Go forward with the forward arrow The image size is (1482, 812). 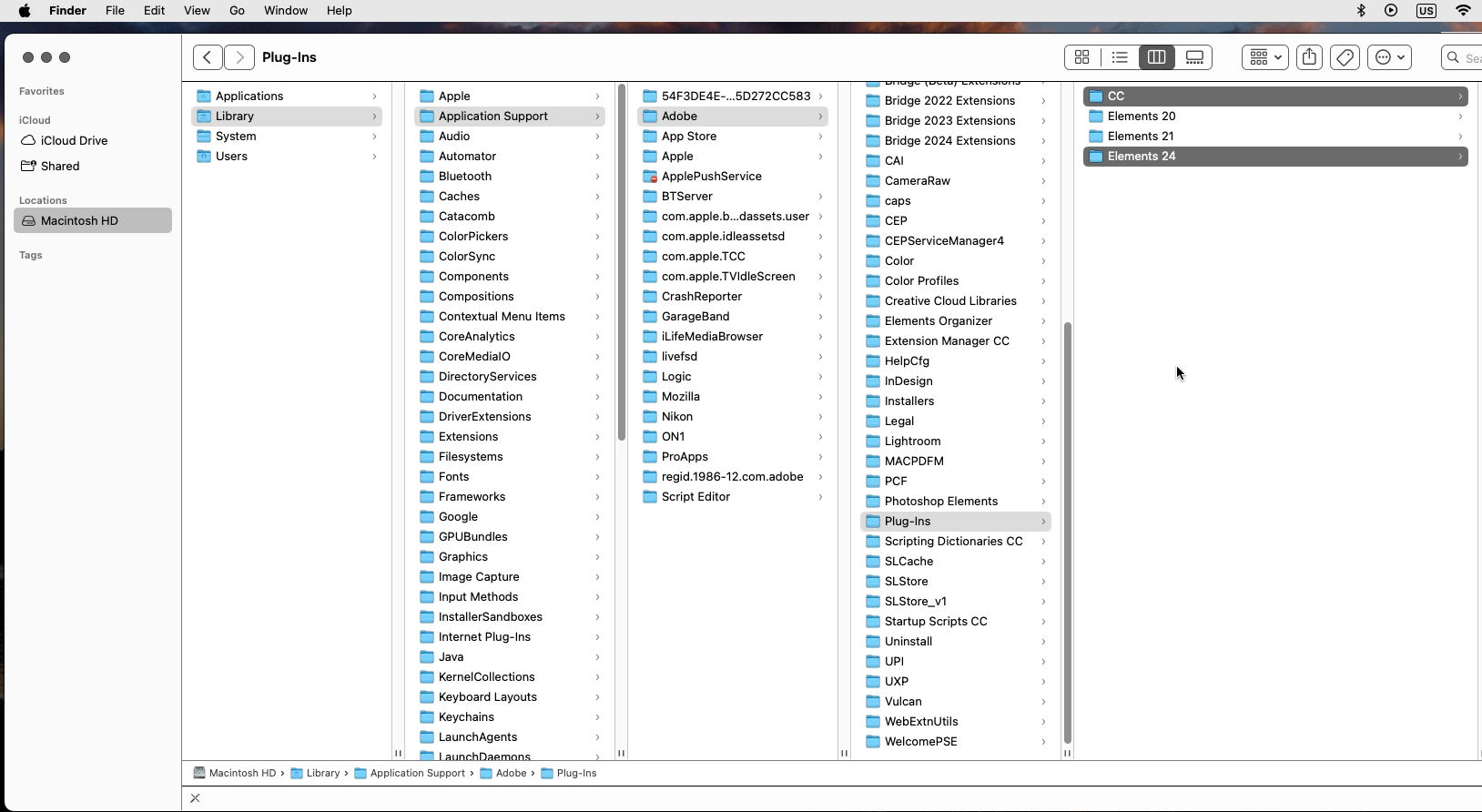(239, 57)
